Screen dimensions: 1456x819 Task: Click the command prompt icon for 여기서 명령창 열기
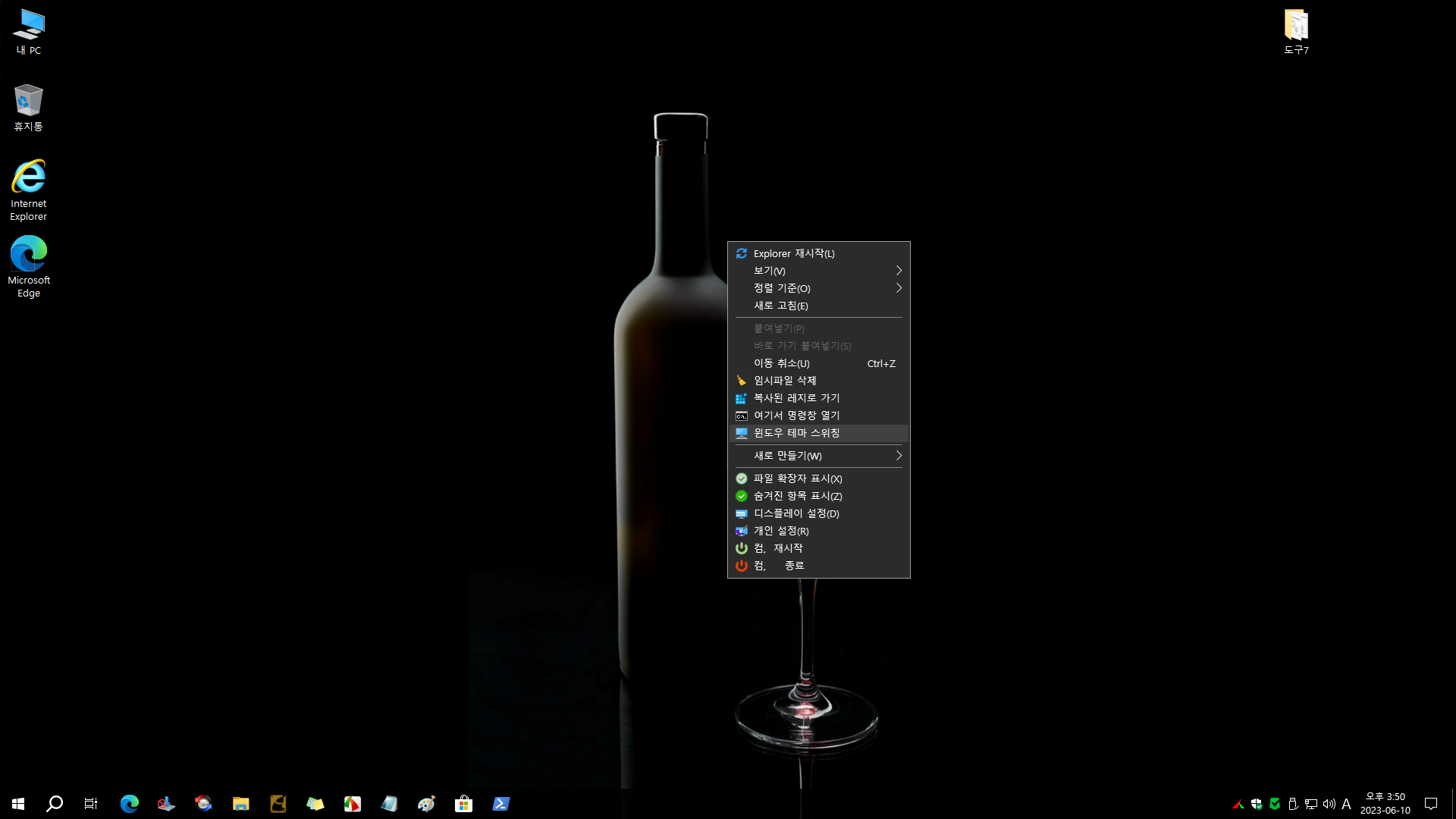pos(742,416)
